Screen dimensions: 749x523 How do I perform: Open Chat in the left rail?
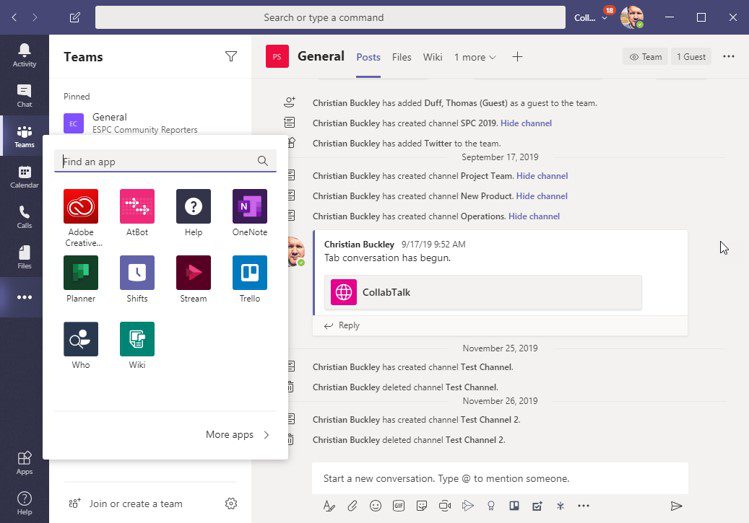(x=24, y=96)
